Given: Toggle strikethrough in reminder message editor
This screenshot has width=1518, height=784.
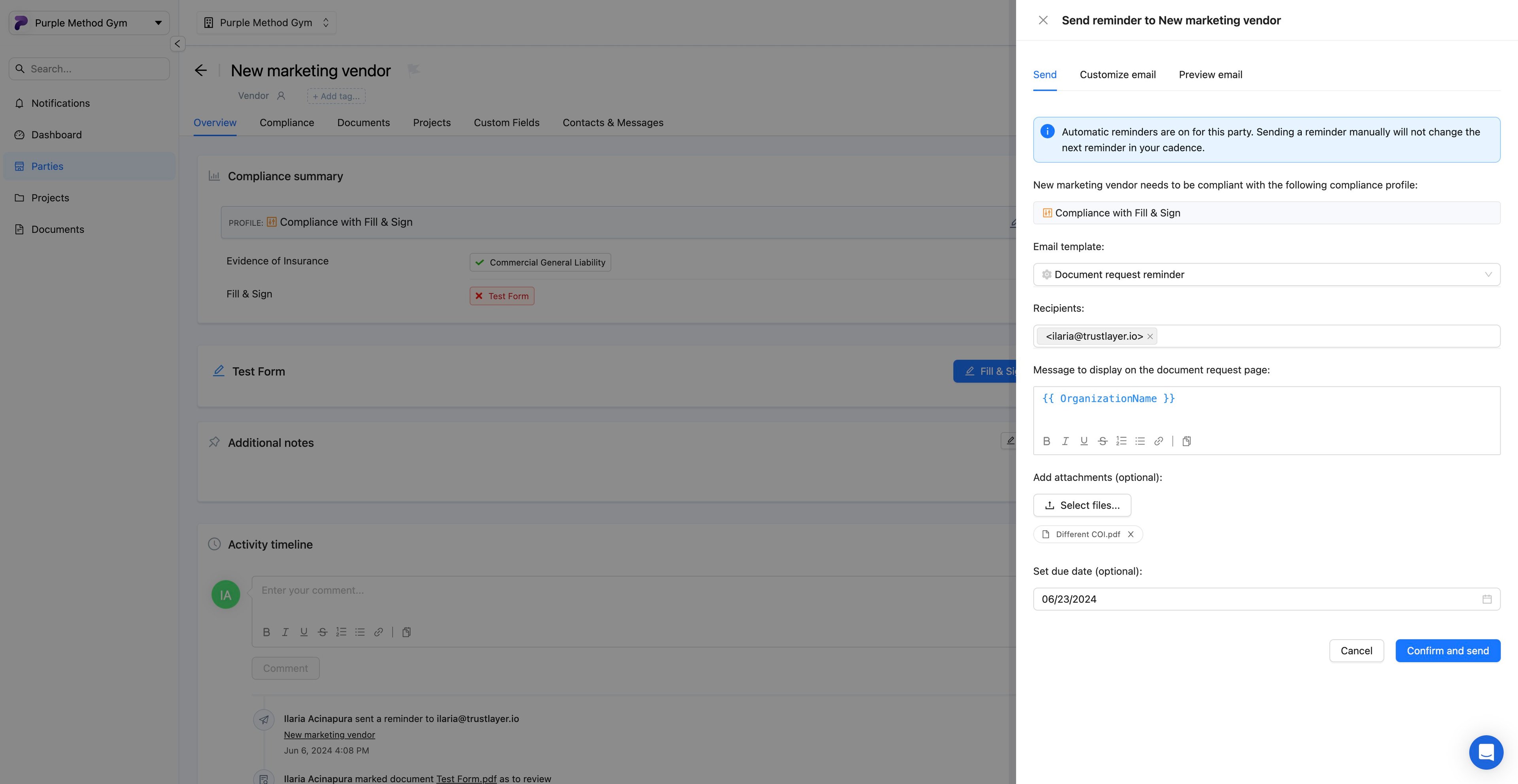Looking at the screenshot, I should 1102,441.
